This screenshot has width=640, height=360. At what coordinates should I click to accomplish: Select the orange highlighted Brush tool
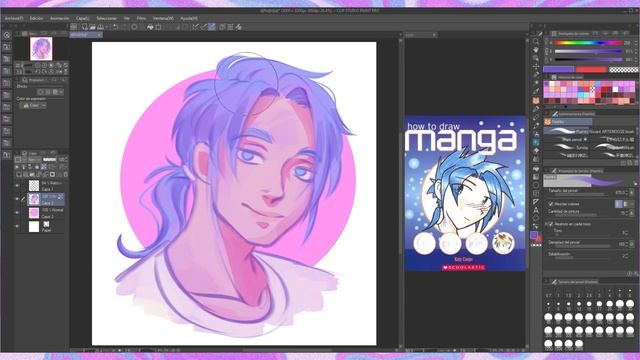536,100
